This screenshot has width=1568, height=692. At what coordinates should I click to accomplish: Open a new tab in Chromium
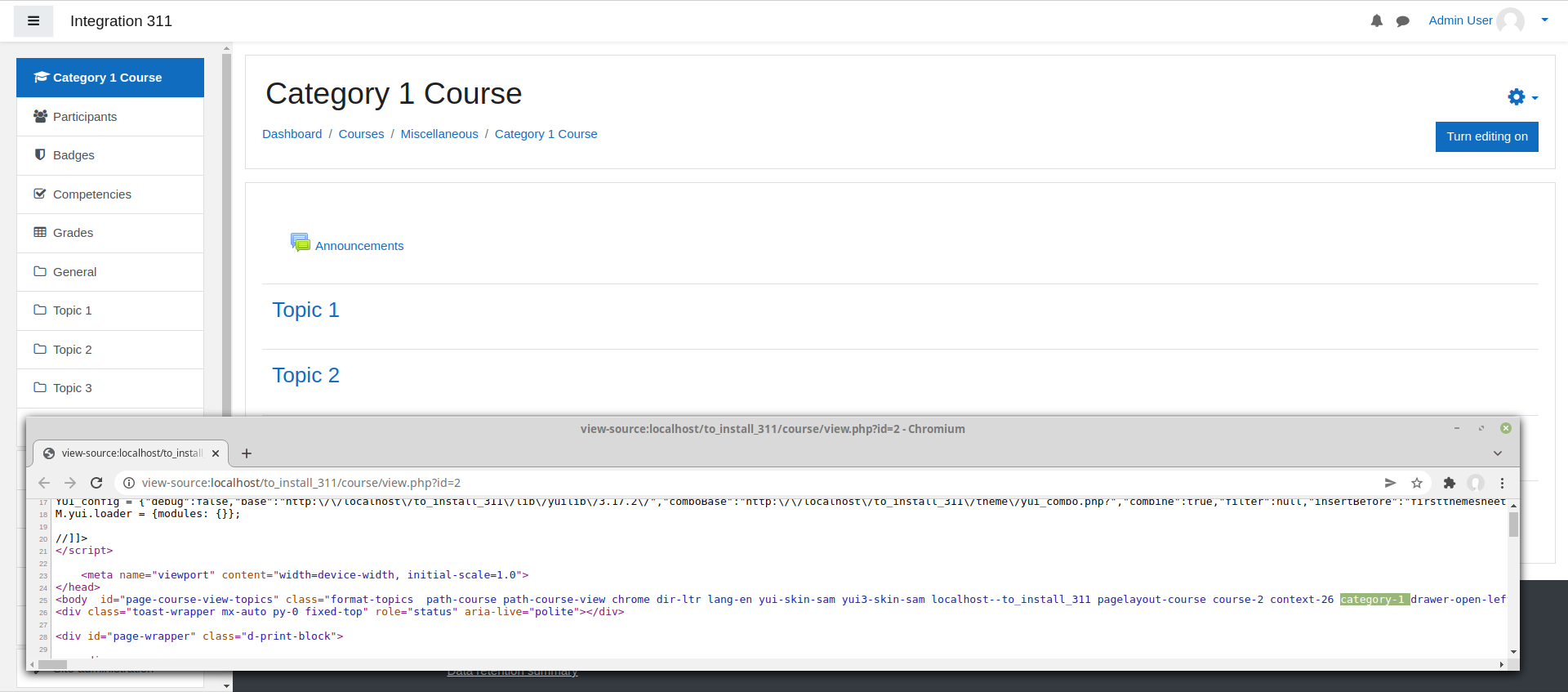pyautogui.click(x=247, y=453)
